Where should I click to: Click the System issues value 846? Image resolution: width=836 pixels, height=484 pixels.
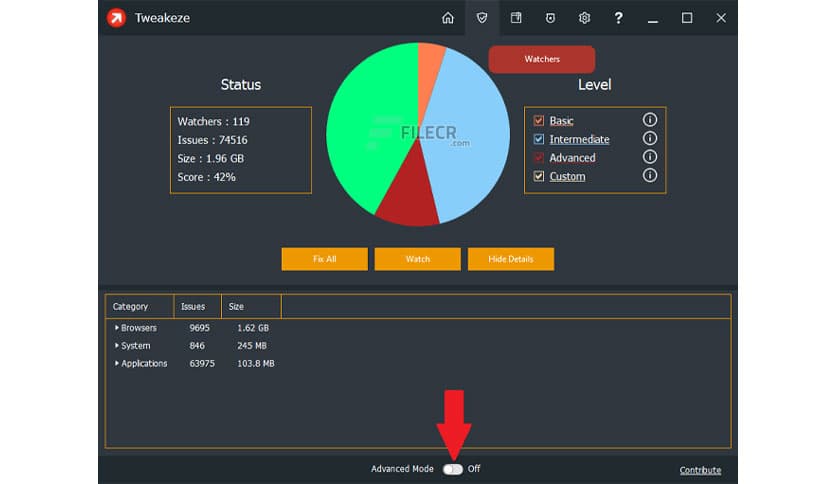coord(197,345)
